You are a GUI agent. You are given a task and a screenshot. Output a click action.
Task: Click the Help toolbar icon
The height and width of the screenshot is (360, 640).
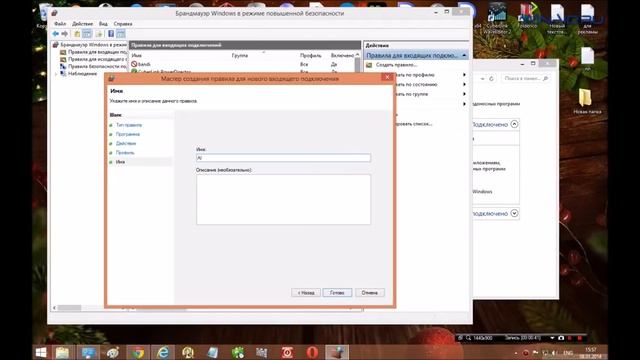[111, 34]
